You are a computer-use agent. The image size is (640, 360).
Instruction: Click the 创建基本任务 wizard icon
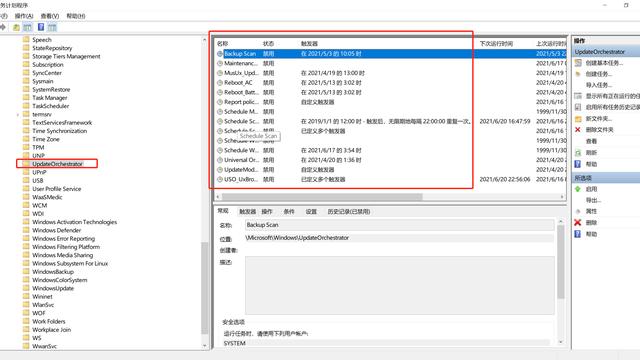tap(578, 63)
